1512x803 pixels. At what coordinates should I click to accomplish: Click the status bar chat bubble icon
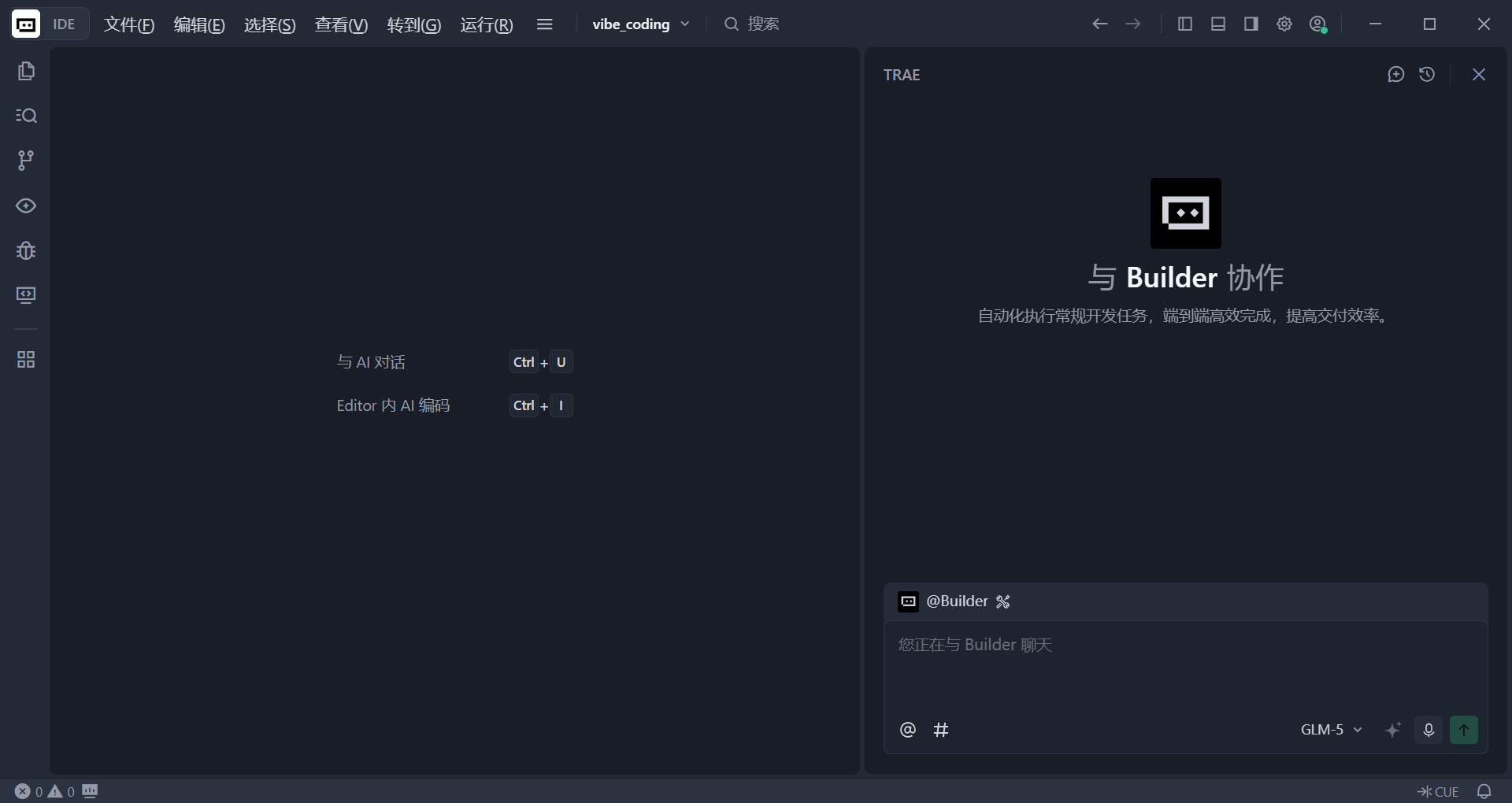pyautogui.click(x=90, y=790)
